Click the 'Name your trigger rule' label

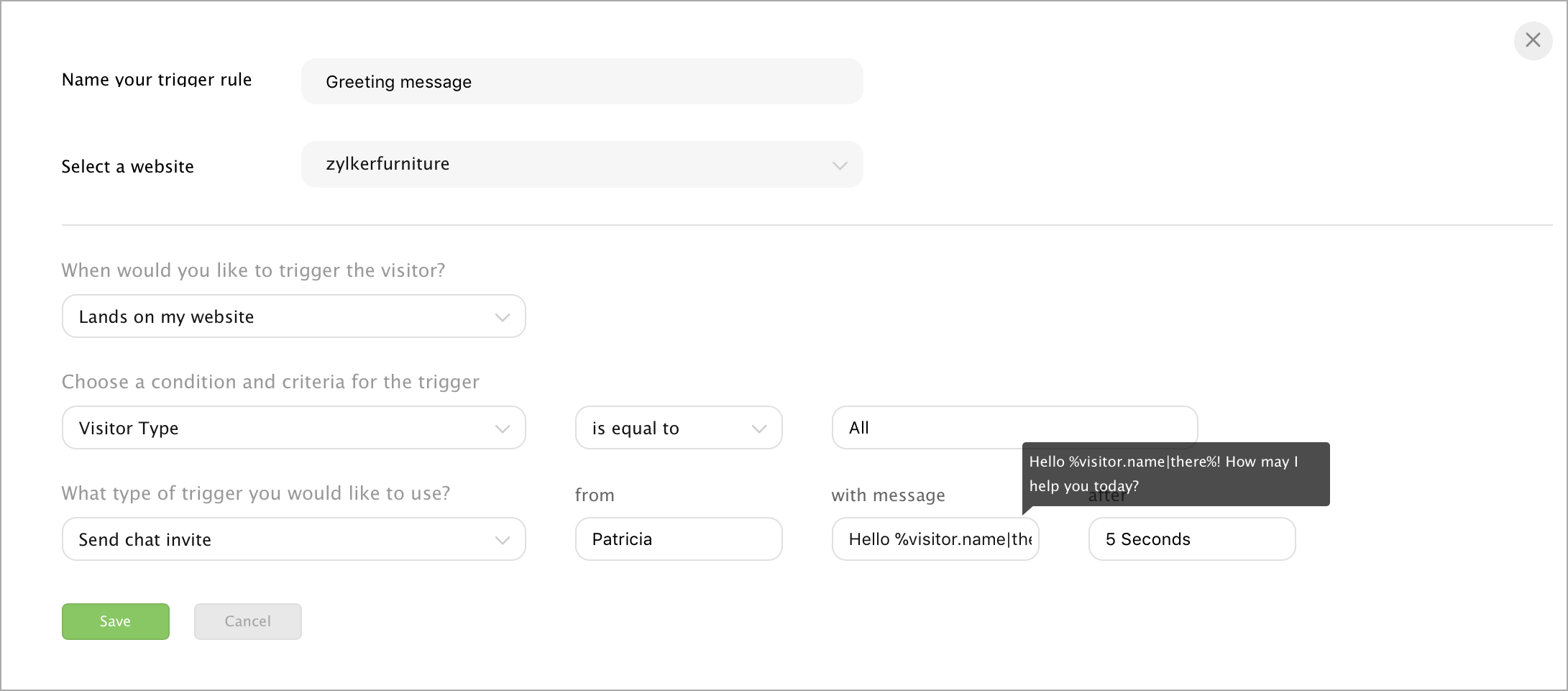point(157,79)
